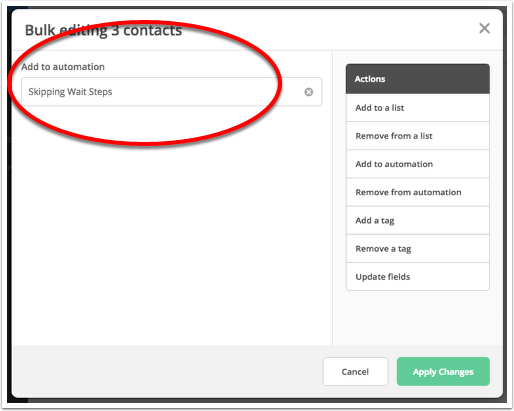The image size is (514, 411).
Task: Close the bulk editing dialog
Action: coord(484,28)
